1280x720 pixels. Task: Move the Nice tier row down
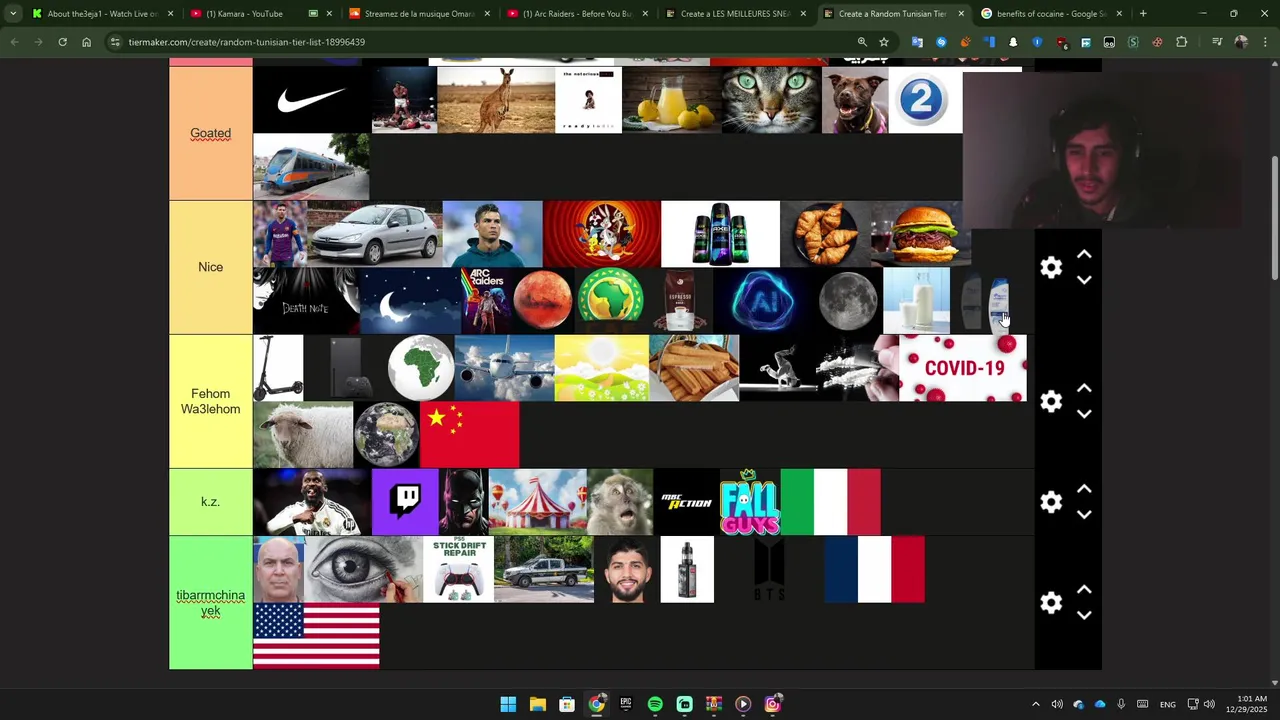[1084, 280]
